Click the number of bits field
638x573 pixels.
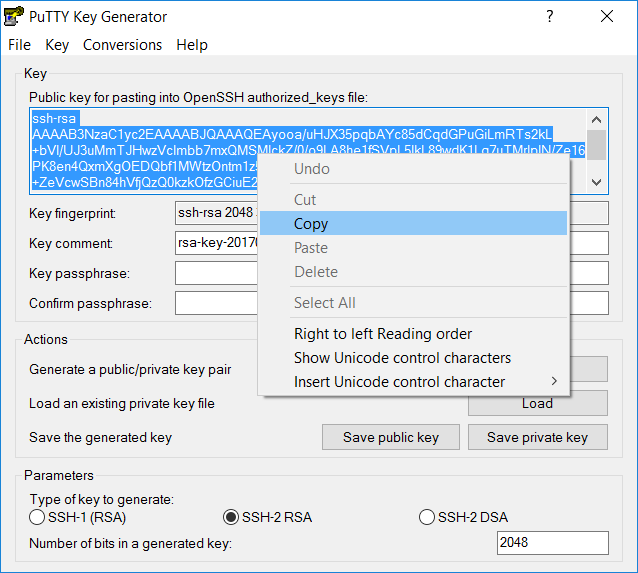pyautogui.click(x=553, y=542)
